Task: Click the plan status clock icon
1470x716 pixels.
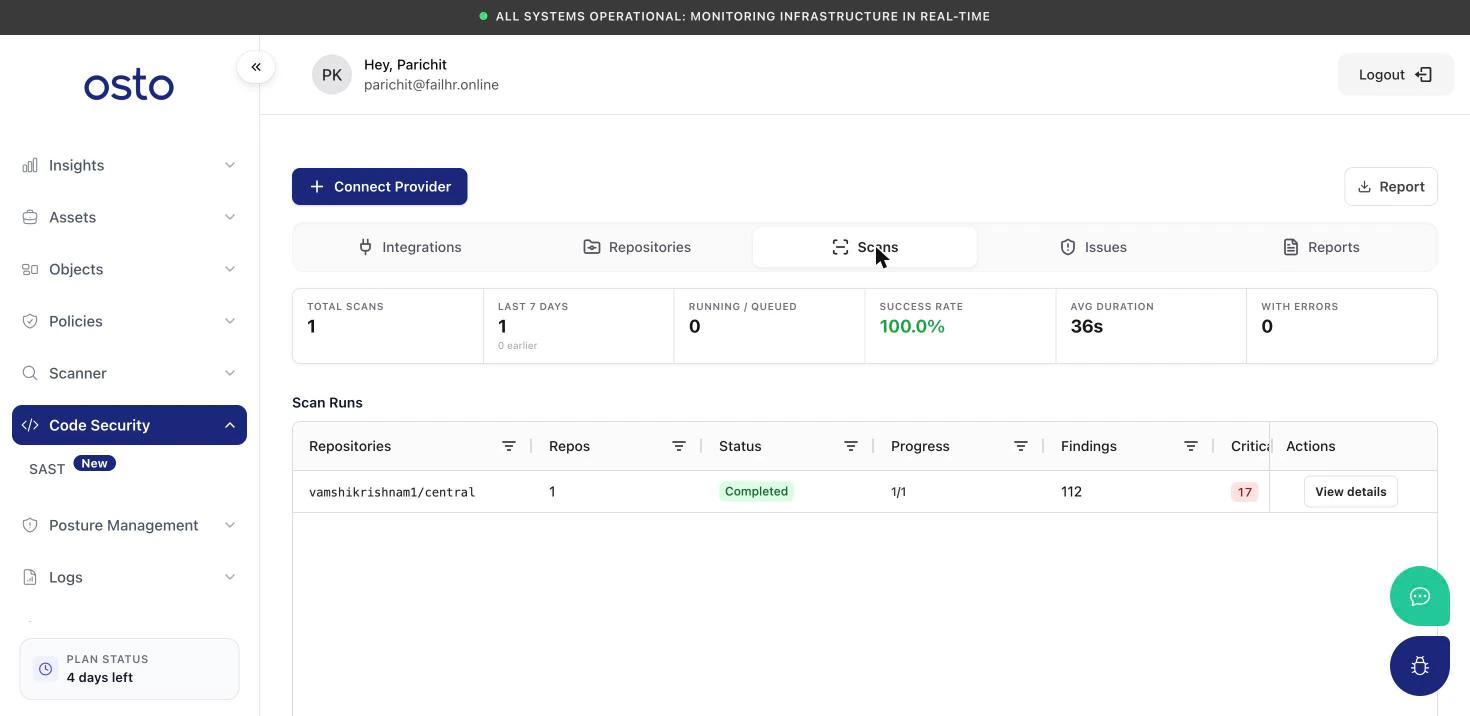Action: click(45, 669)
